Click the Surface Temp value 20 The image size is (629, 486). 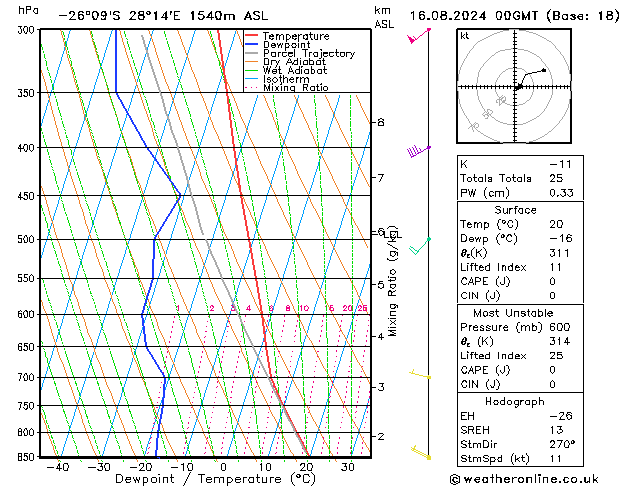coord(556,224)
